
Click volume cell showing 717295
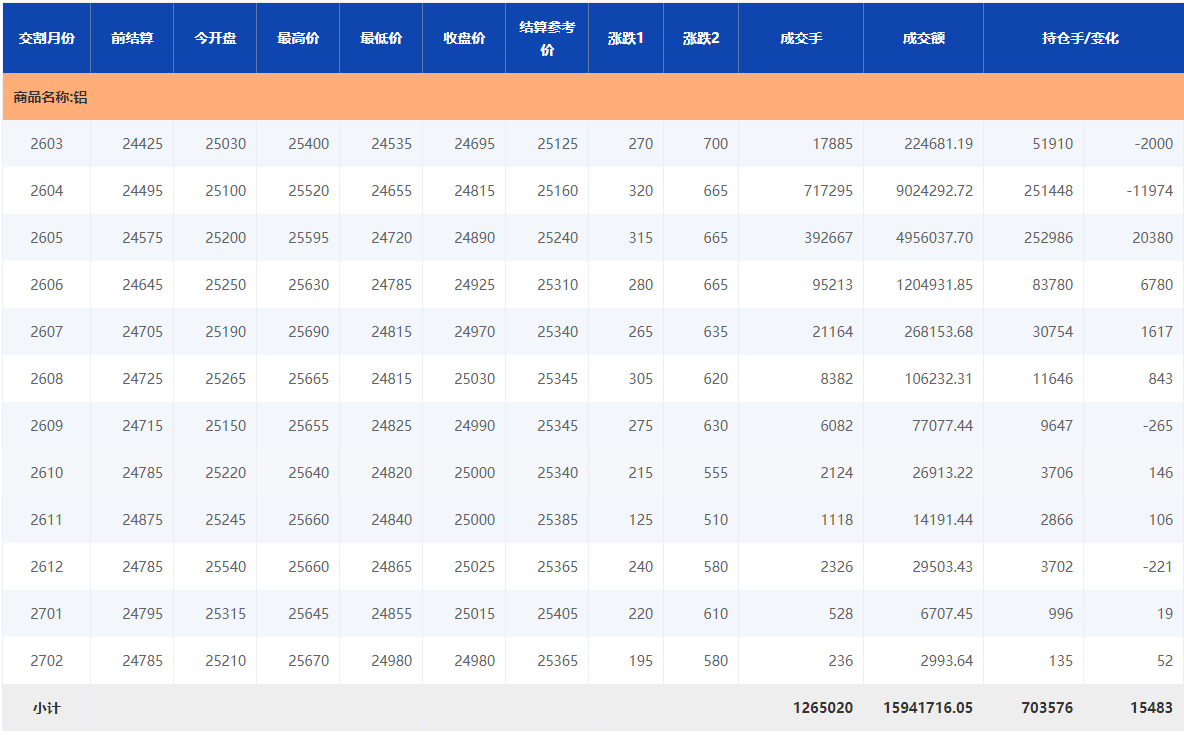825,191
